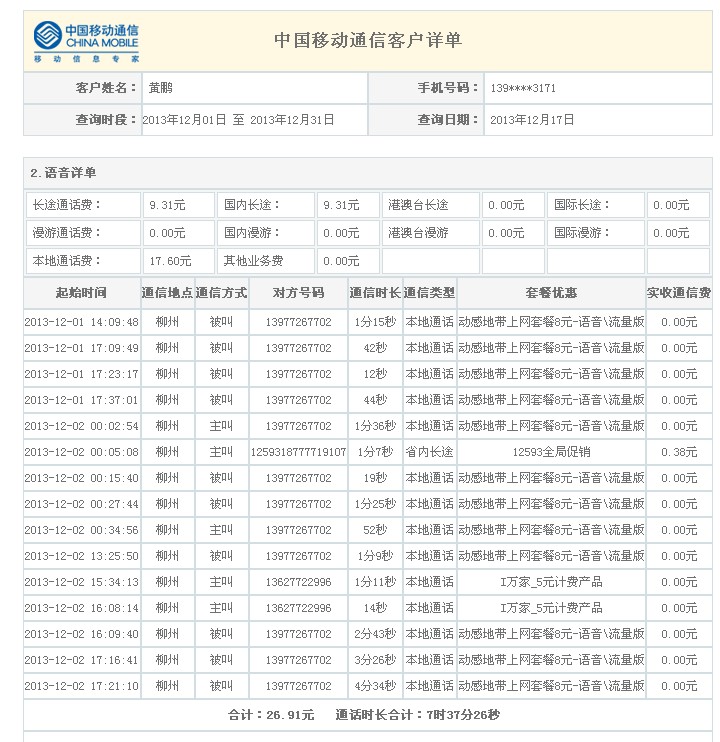Click the page title 中国移动通信客户详单
This screenshot has width=720, height=742.
pos(368,40)
